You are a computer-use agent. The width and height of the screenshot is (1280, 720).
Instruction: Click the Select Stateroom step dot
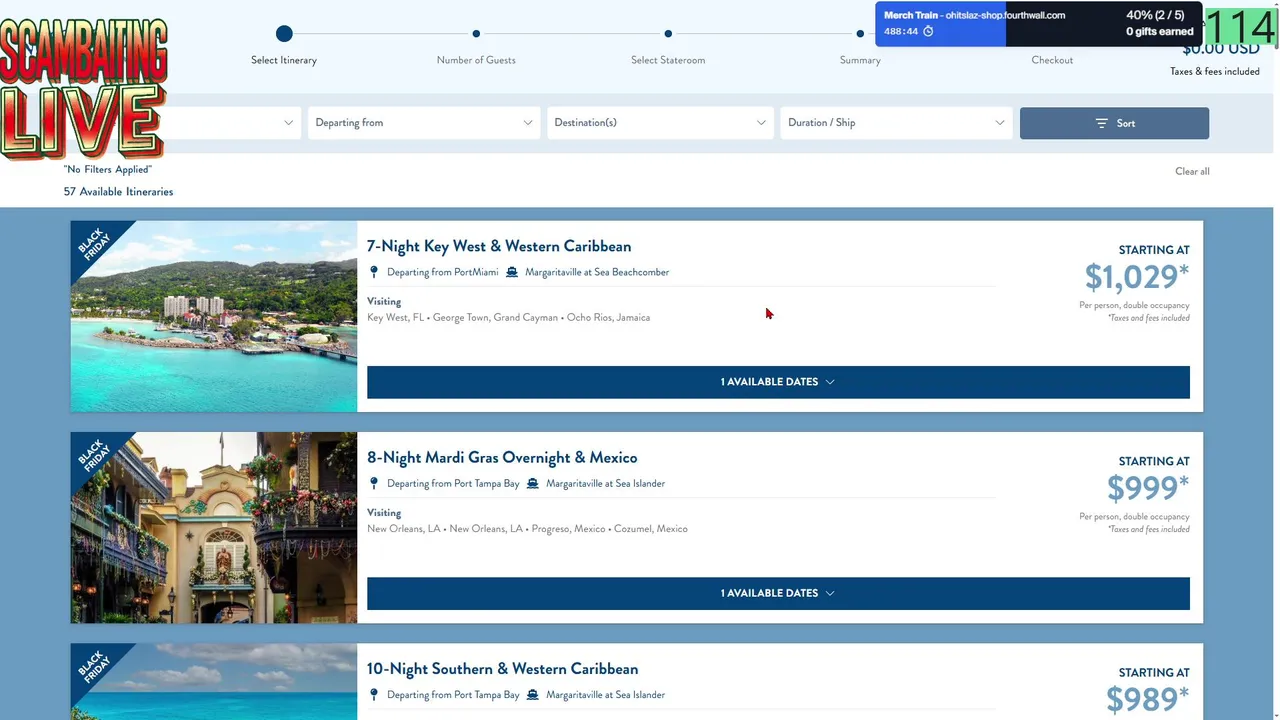click(x=668, y=34)
